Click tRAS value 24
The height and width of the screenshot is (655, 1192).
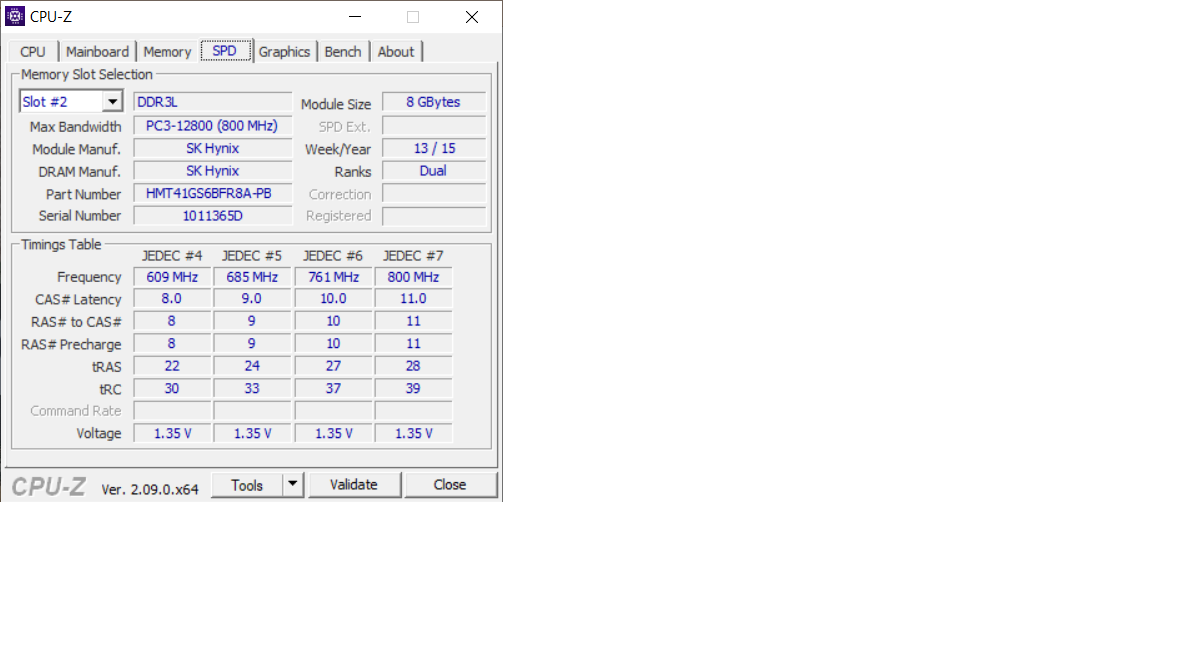(x=252, y=366)
